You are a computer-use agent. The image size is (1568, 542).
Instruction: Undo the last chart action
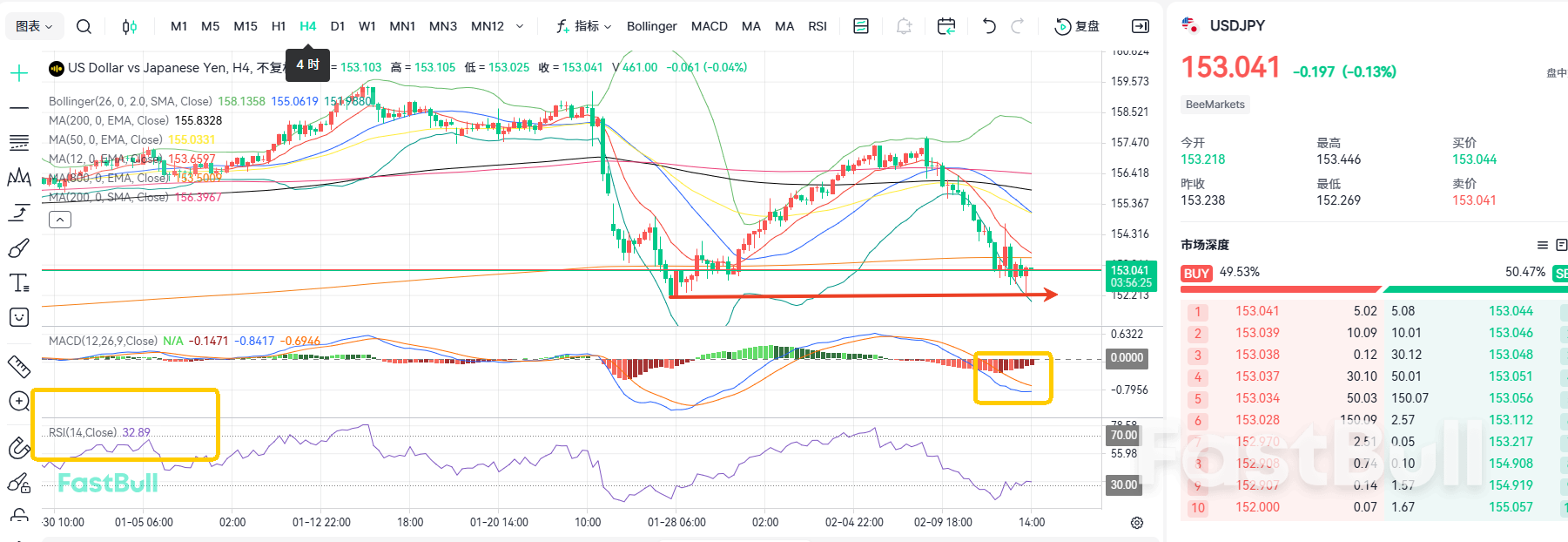coord(989,26)
